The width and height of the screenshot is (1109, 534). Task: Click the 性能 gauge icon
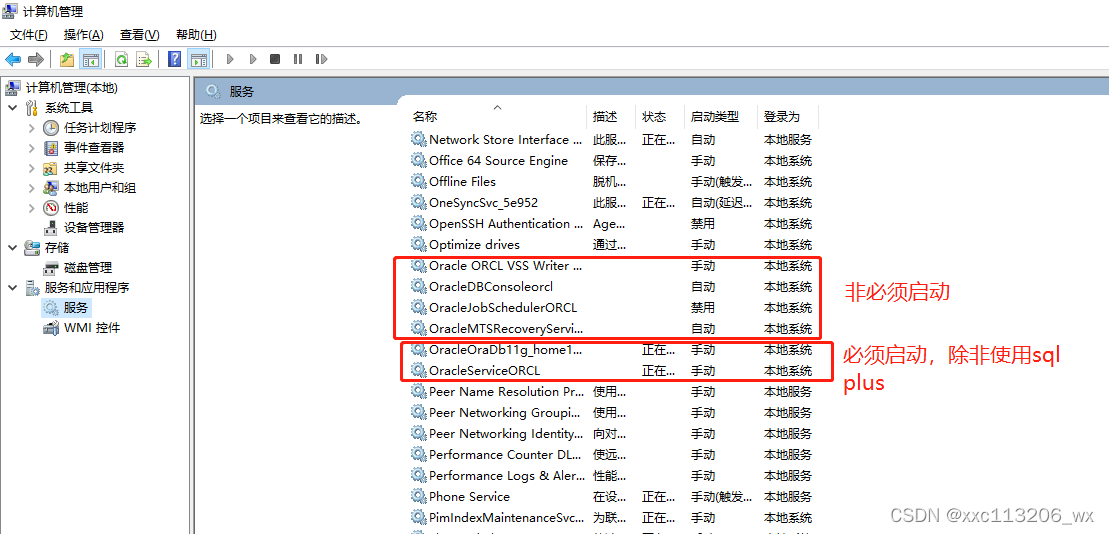pyautogui.click(x=51, y=208)
